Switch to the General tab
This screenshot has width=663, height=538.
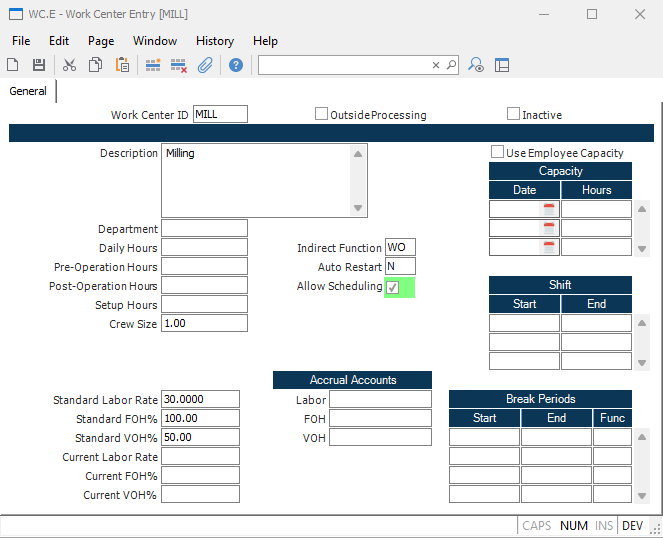point(28,91)
